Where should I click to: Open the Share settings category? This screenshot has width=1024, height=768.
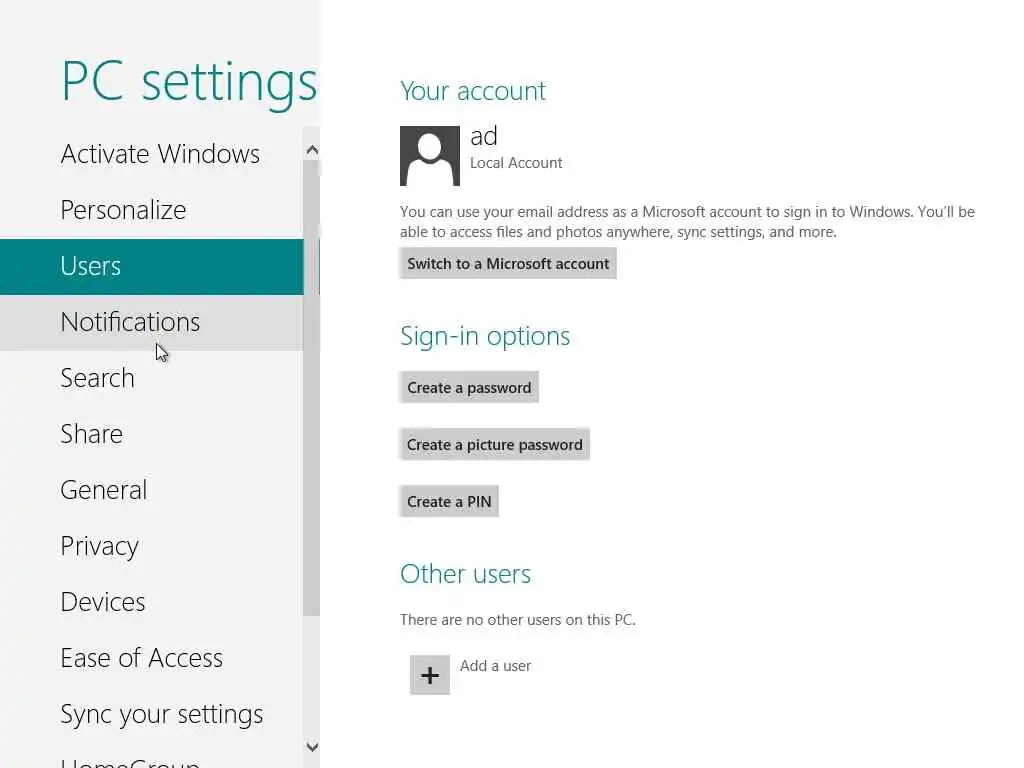(x=152, y=434)
